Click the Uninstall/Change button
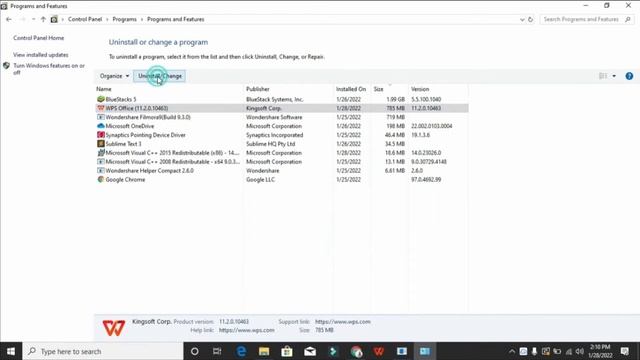 click(160, 76)
